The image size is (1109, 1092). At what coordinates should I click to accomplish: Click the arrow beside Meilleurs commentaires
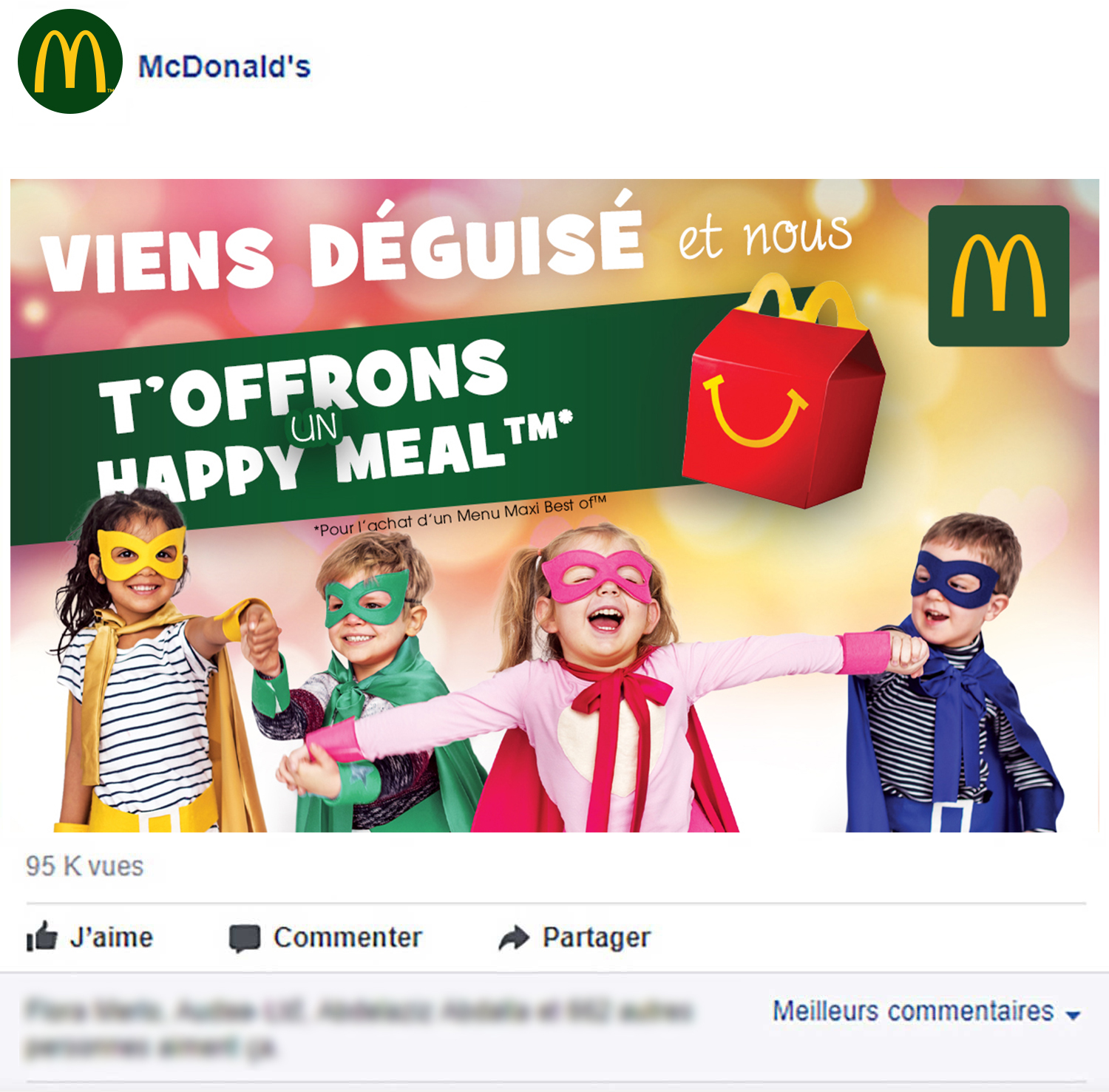[1074, 1015]
